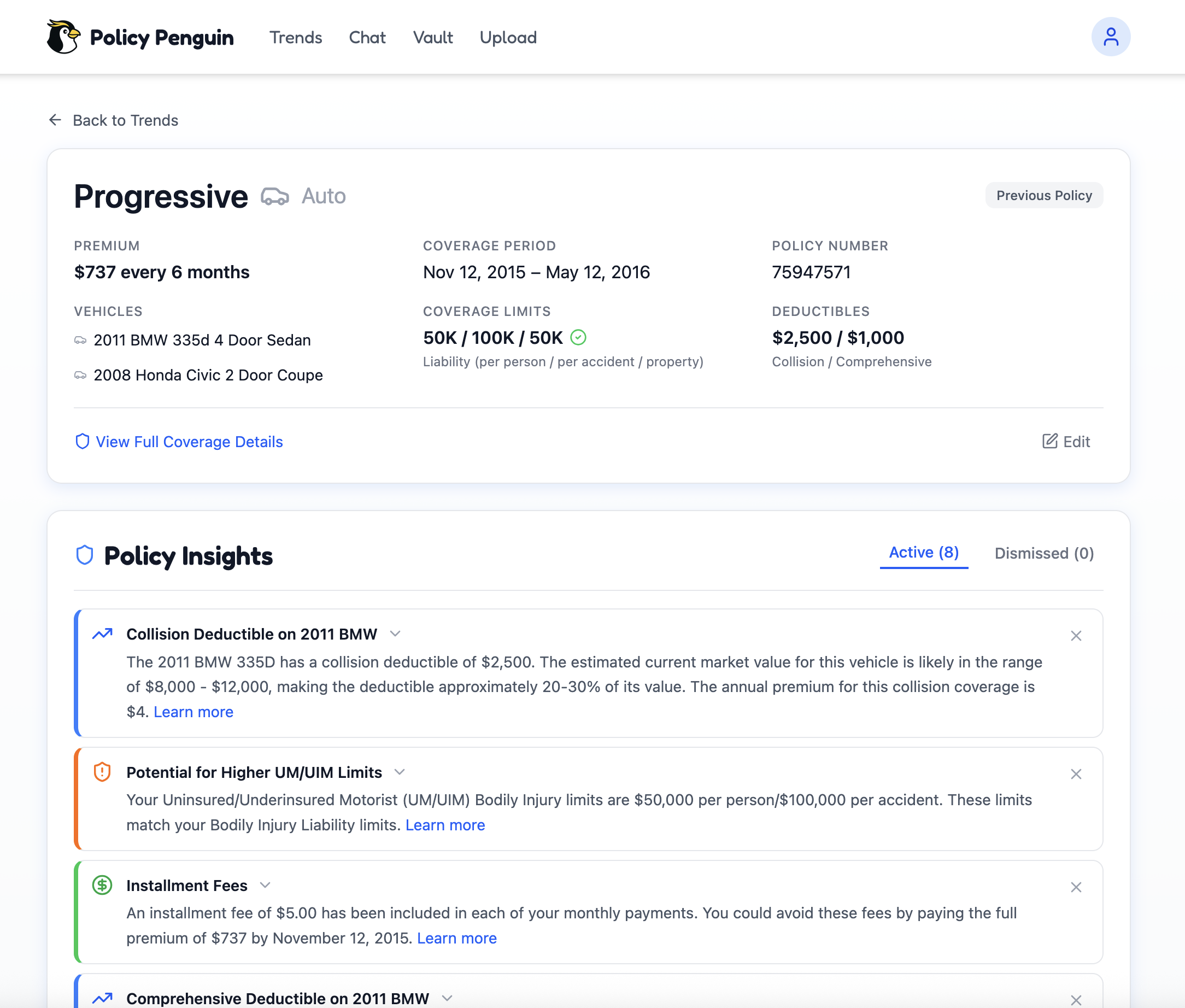Click the green checkmark next to coverage limits
This screenshot has width=1185, height=1008.
(x=579, y=338)
